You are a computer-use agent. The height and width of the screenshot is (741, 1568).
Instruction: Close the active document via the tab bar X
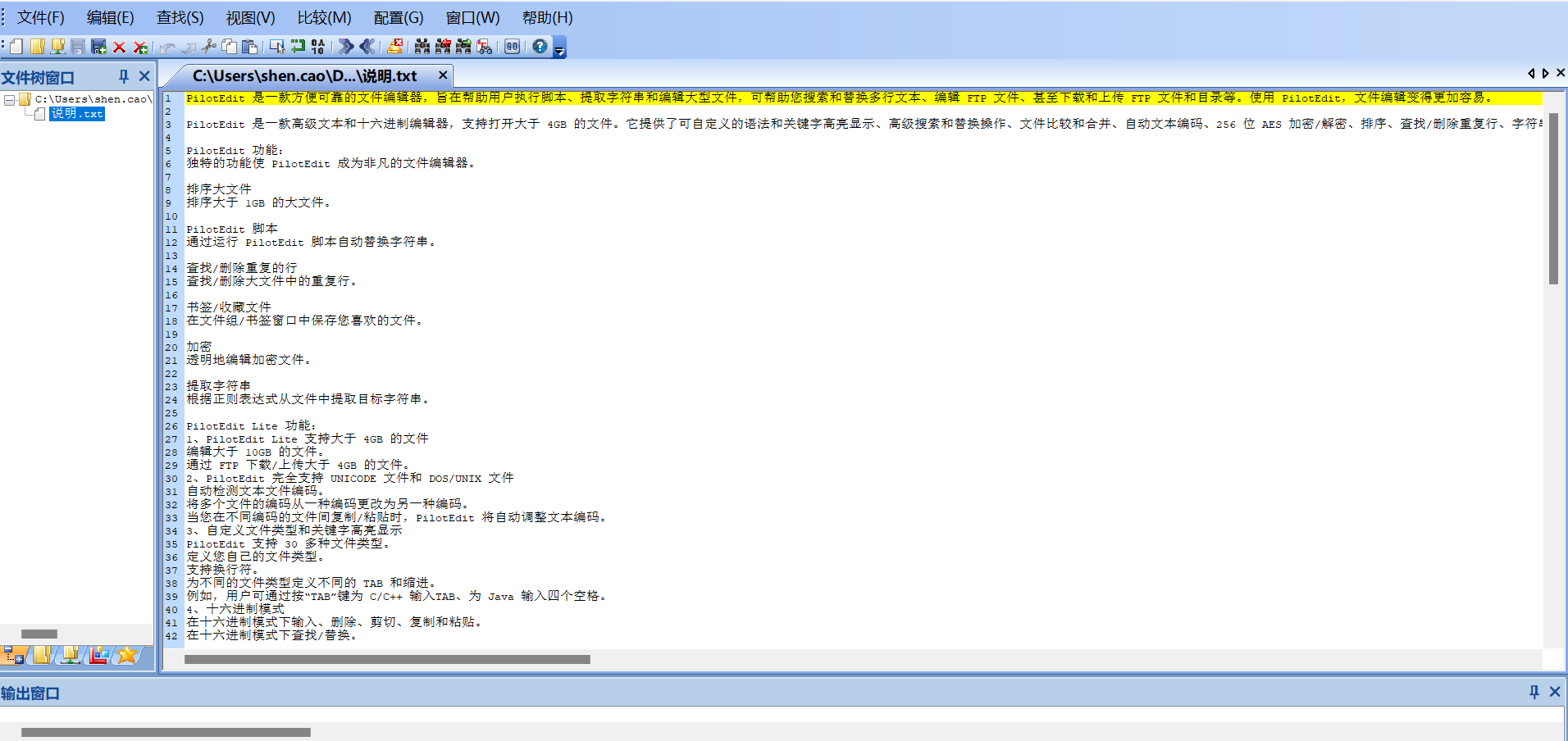tap(1561, 73)
